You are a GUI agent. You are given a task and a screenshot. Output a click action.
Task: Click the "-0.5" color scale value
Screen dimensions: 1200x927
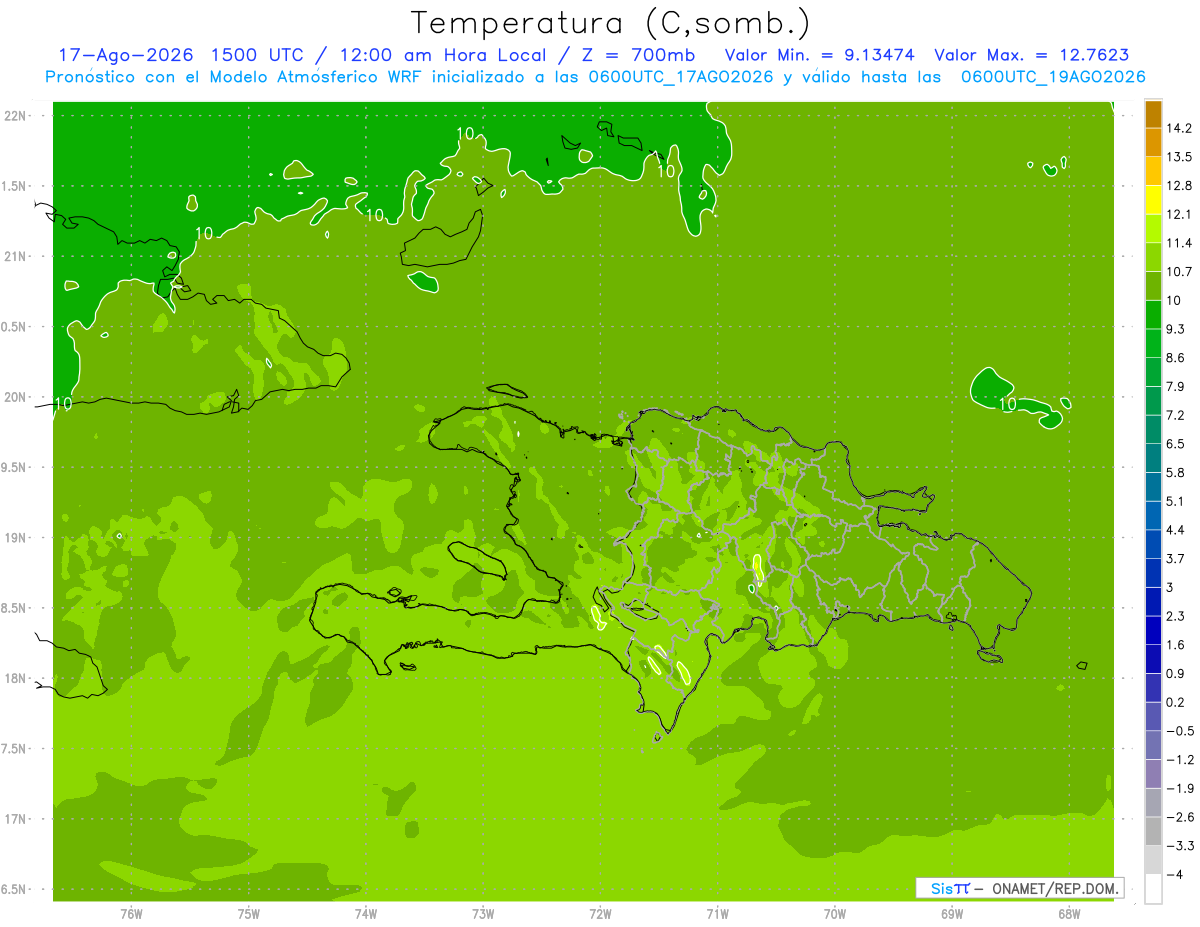(1179, 731)
